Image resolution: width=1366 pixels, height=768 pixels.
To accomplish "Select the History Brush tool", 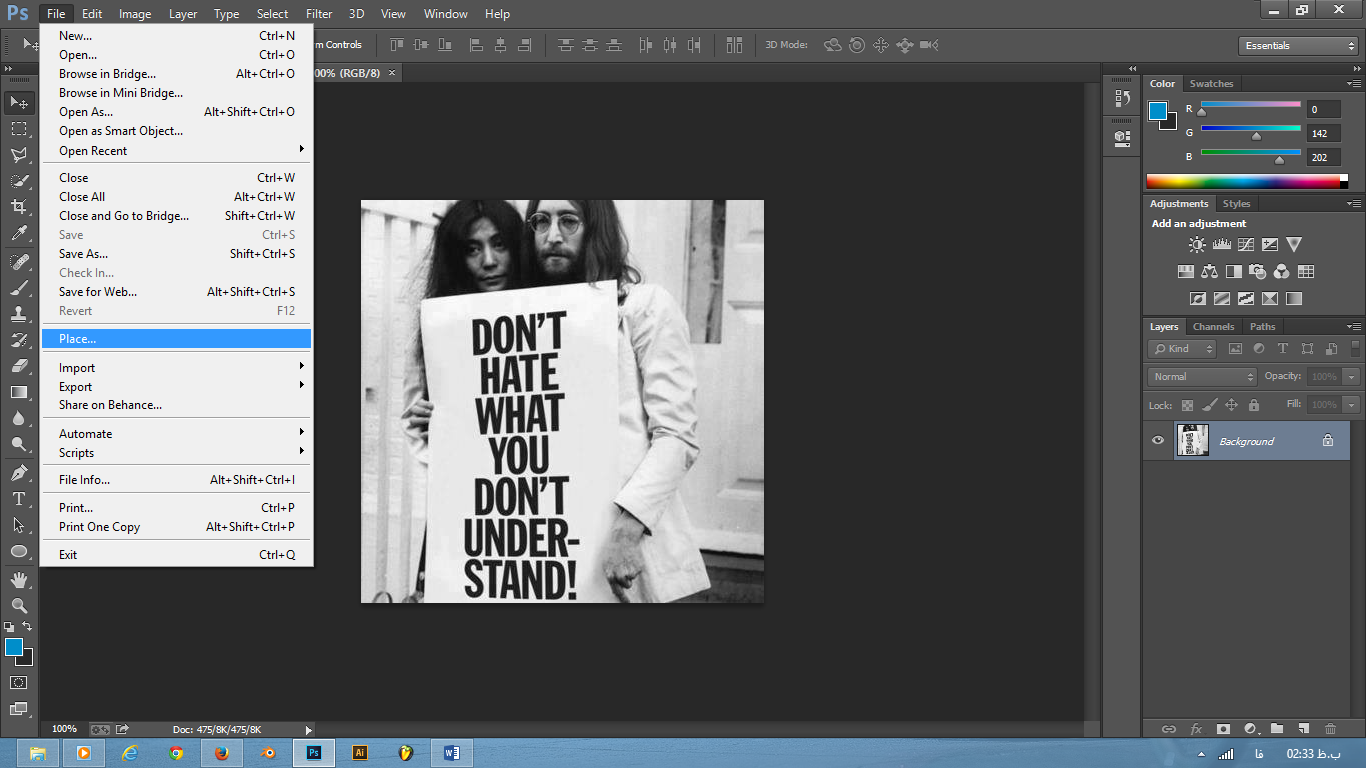I will (19, 340).
